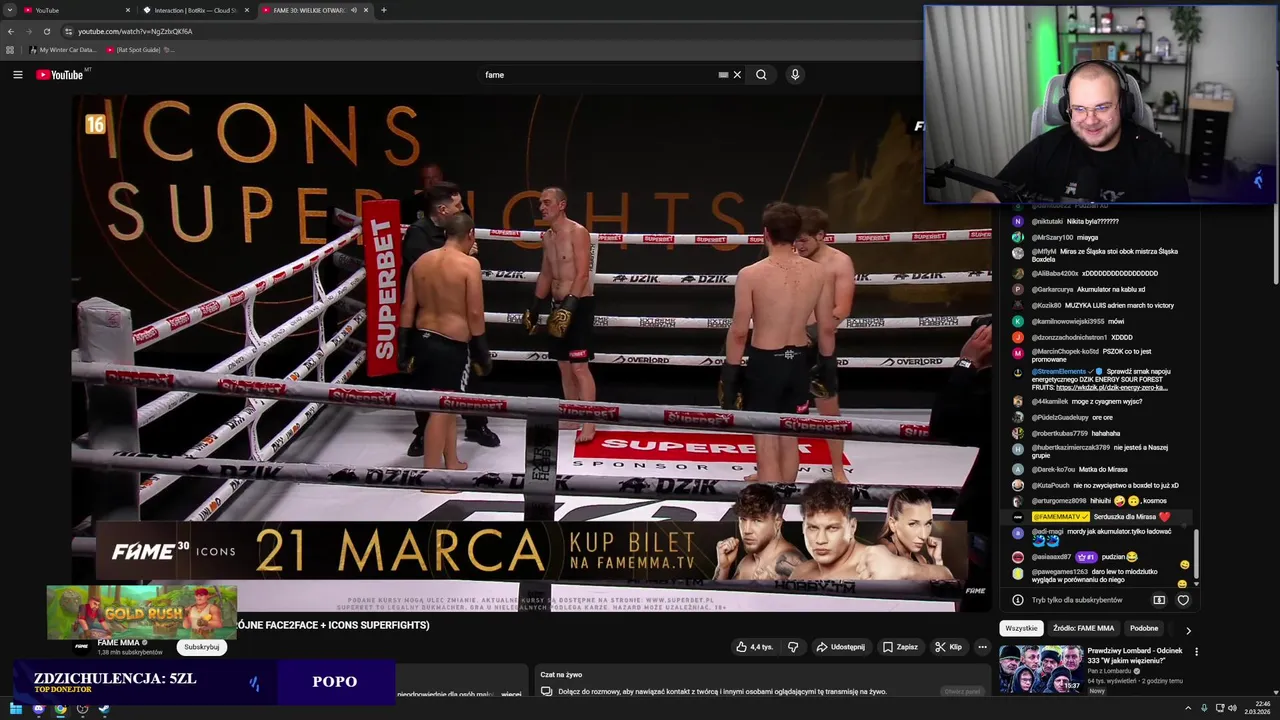The image size is (1280, 720).
Task: Click Udostępnij share button
Action: click(840, 647)
